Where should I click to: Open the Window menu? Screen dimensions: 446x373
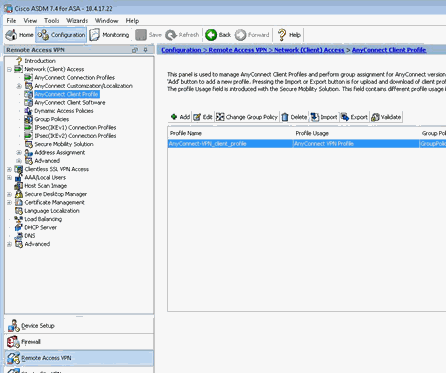point(107,21)
